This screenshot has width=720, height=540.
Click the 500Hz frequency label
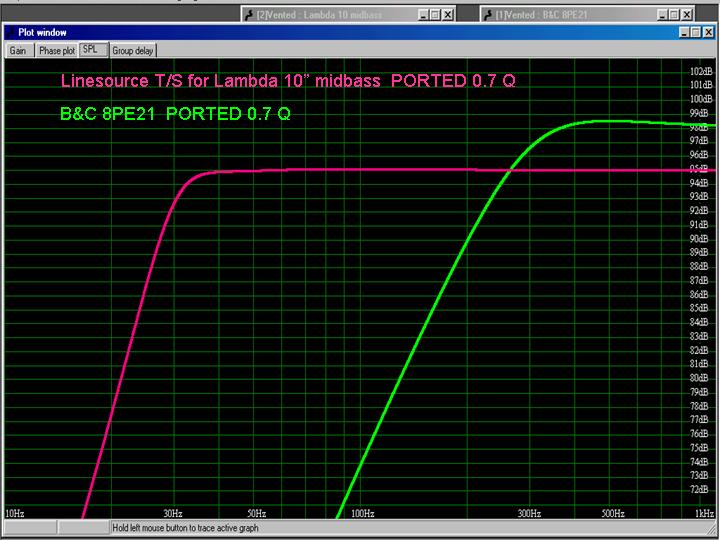point(613,513)
